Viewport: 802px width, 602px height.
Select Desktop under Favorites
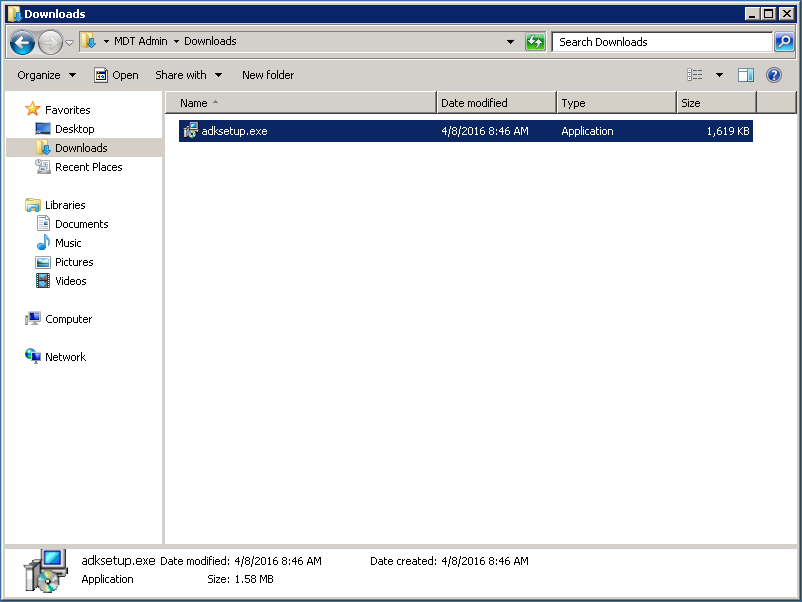click(74, 129)
